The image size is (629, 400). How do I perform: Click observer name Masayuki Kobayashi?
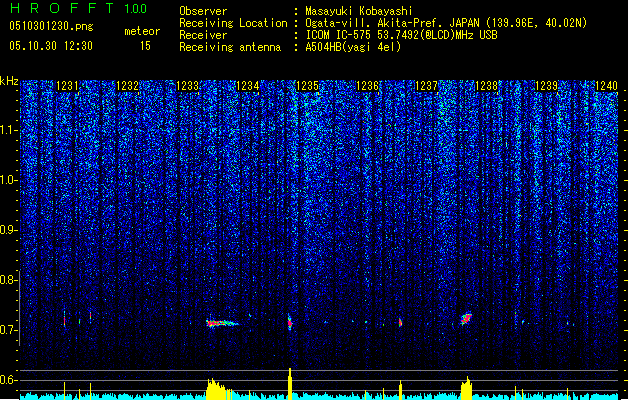point(359,11)
